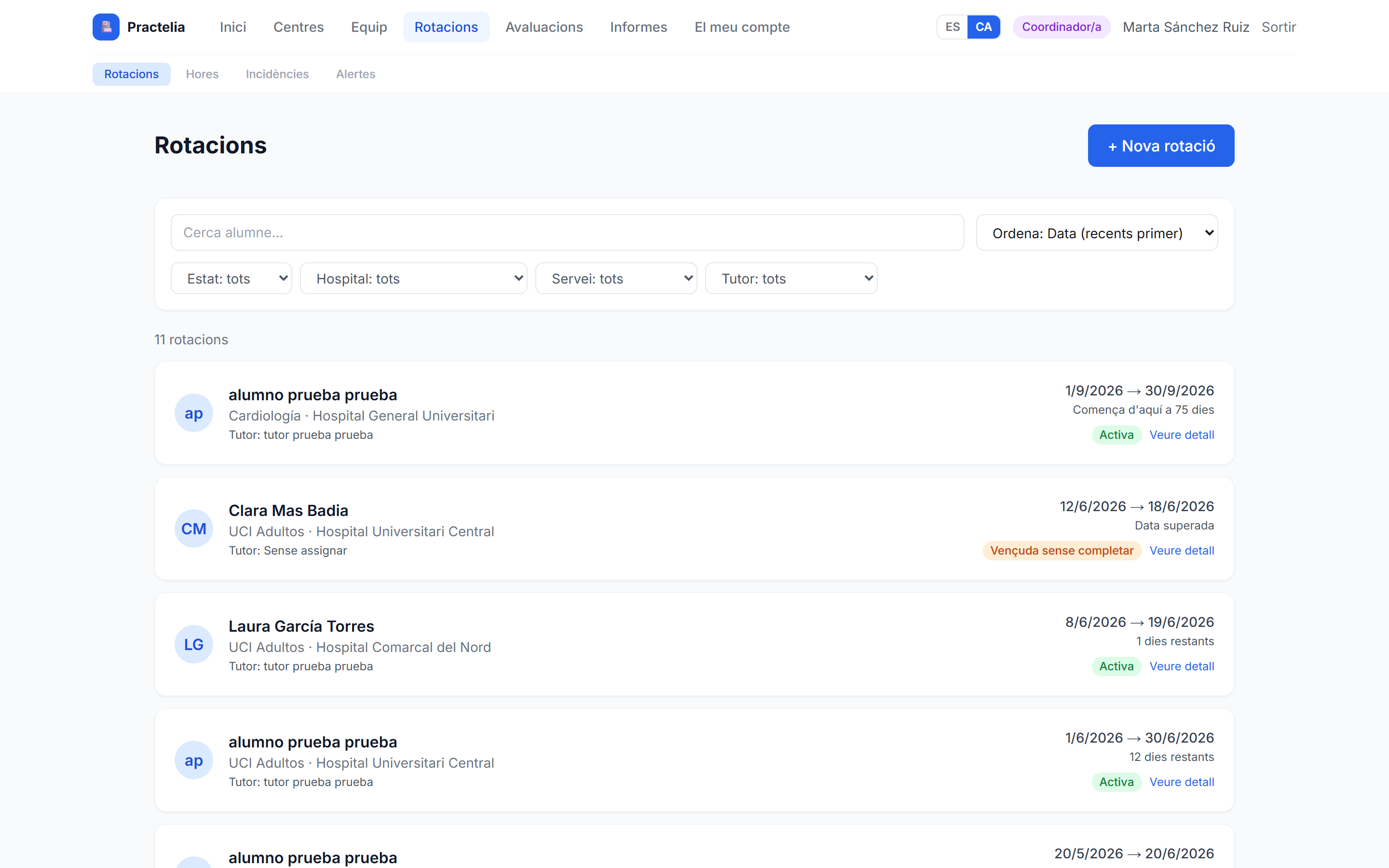The height and width of the screenshot is (868, 1389).
Task: Open Veure detall for Clara Mas Badia
Action: click(1181, 551)
